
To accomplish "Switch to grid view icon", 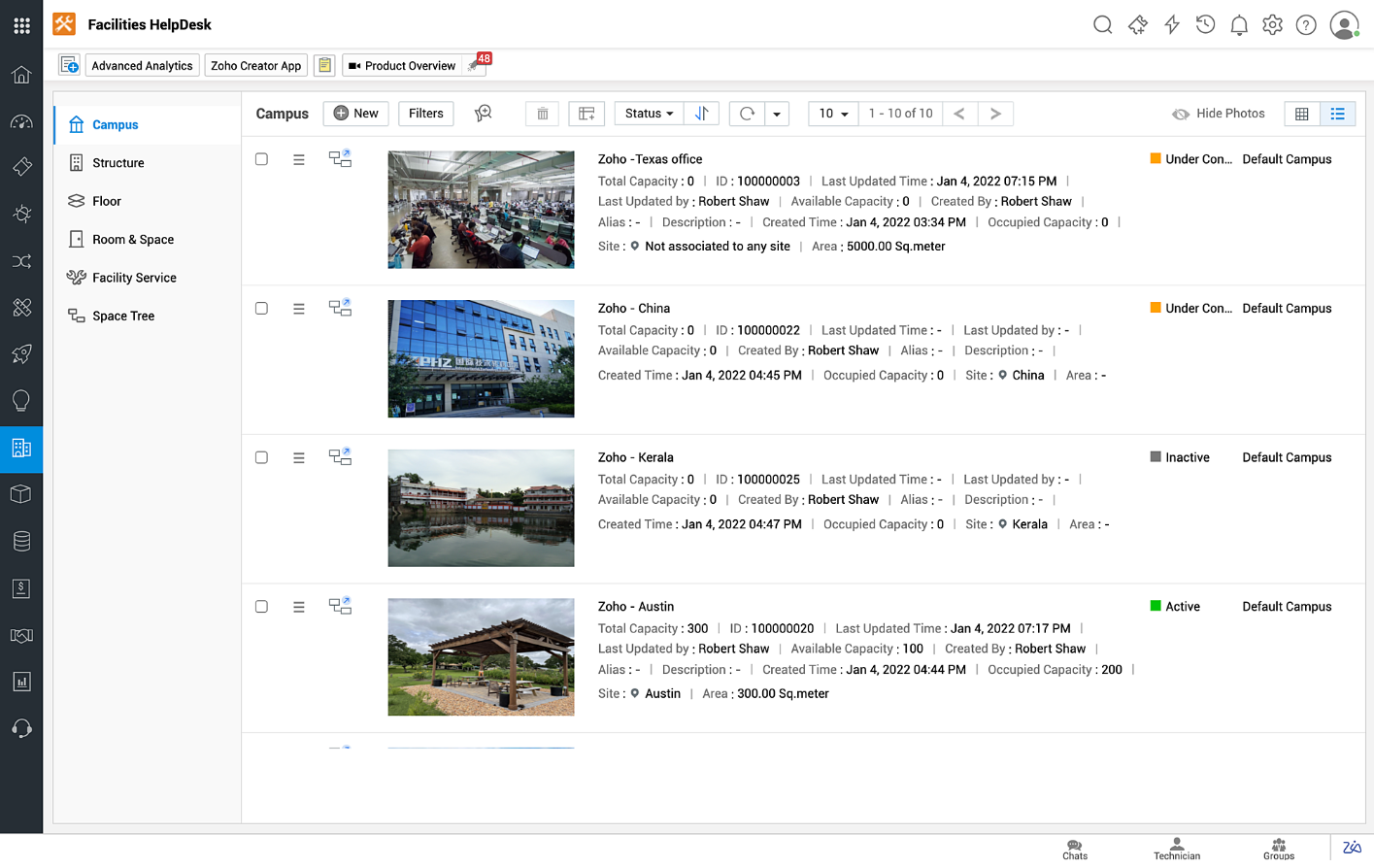I will 1301,114.
